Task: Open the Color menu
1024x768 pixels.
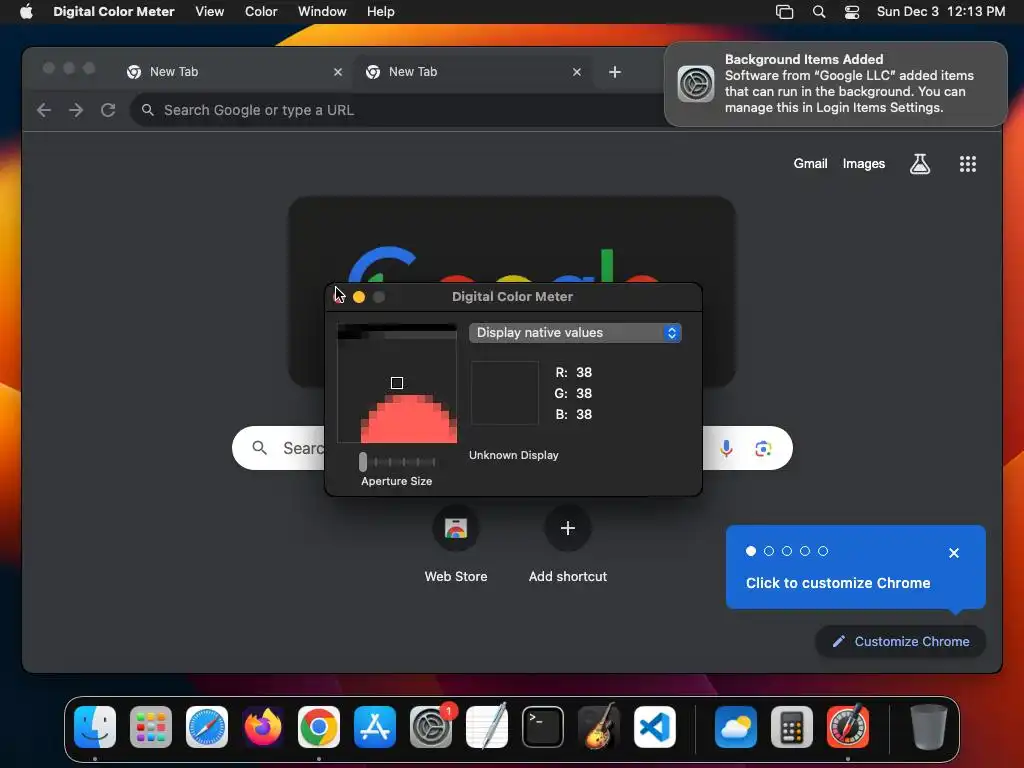Action: [x=261, y=12]
